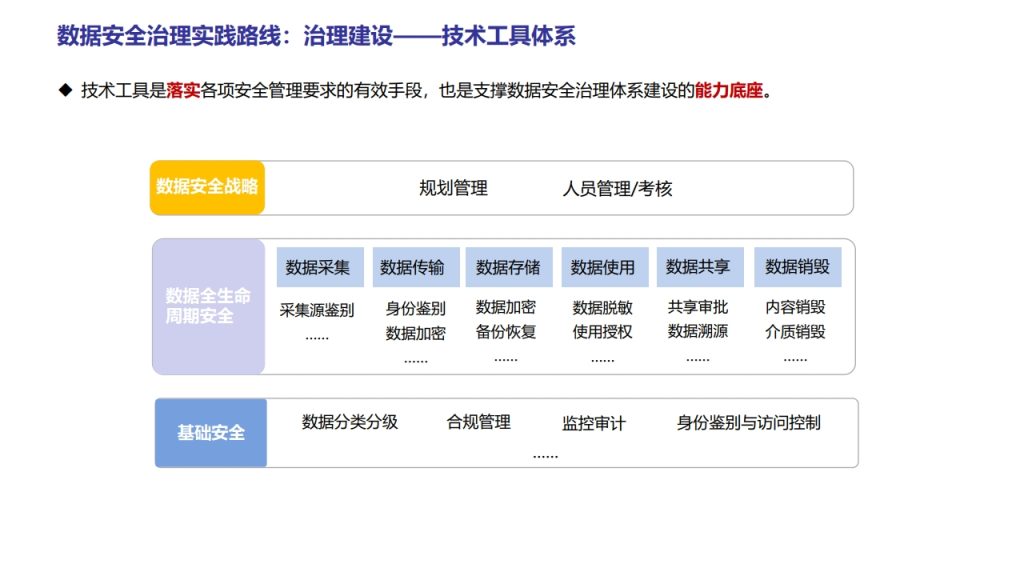Click the 规划管理 text

point(453,189)
